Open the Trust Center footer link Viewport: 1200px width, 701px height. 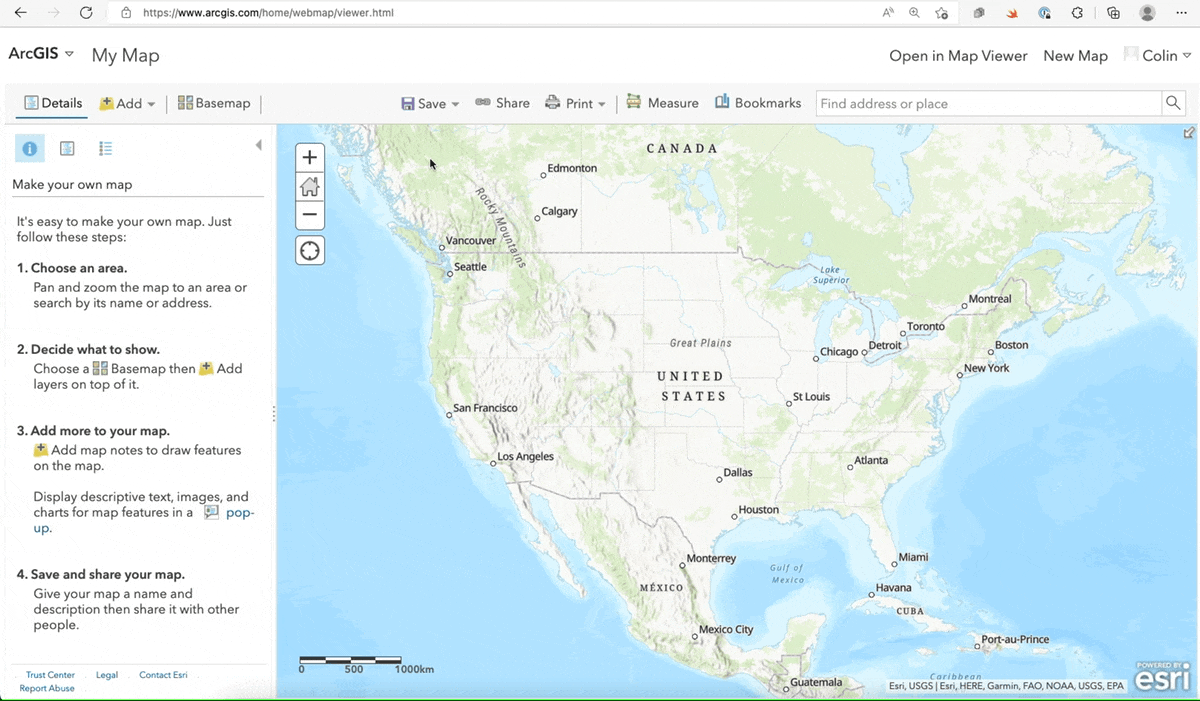click(x=50, y=675)
